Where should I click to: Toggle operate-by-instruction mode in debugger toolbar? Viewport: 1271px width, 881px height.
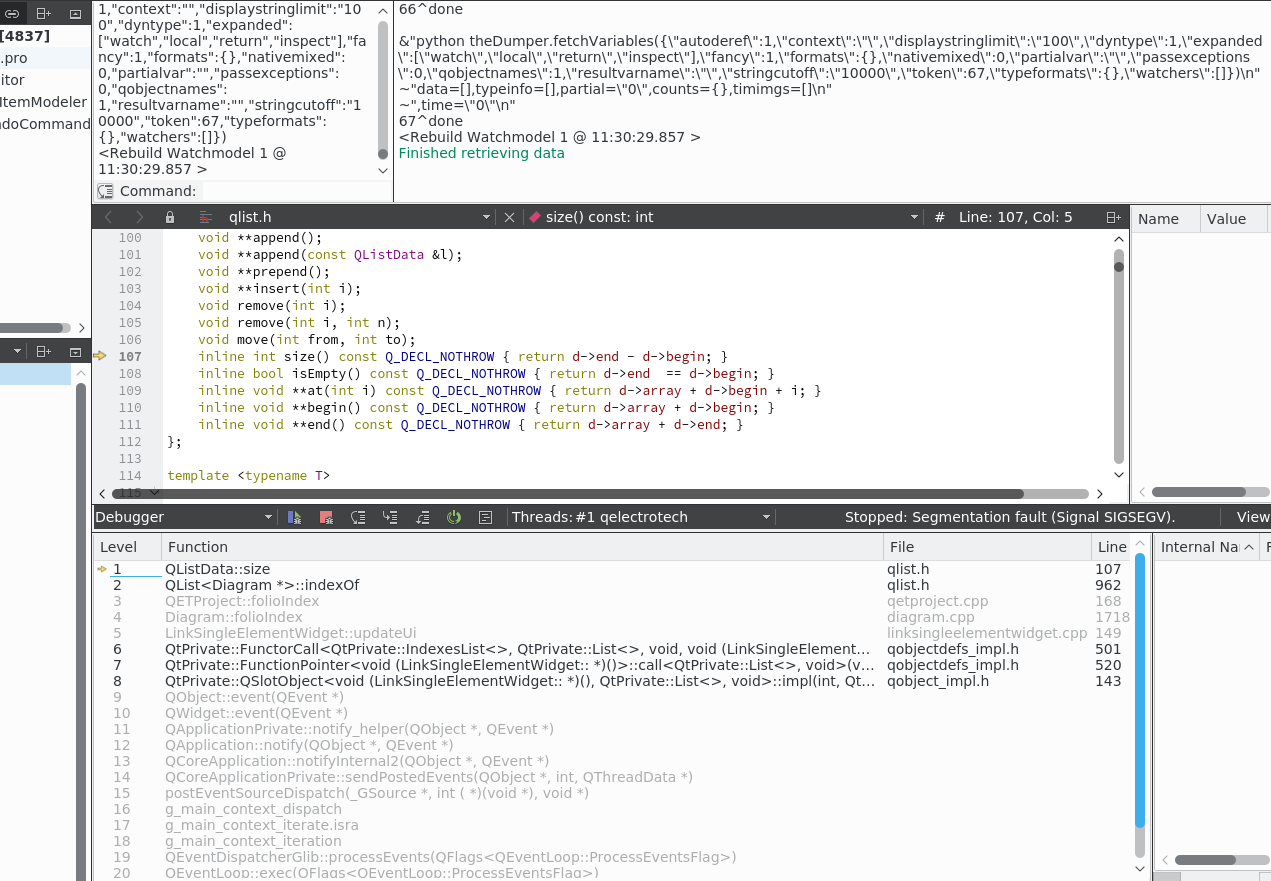(x=486, y=517)
